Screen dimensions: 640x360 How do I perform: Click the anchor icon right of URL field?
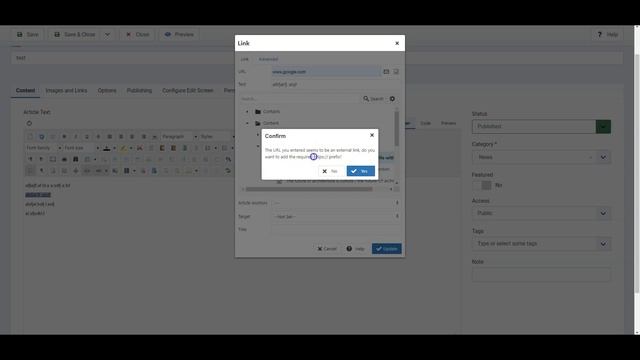pos(396,72)
